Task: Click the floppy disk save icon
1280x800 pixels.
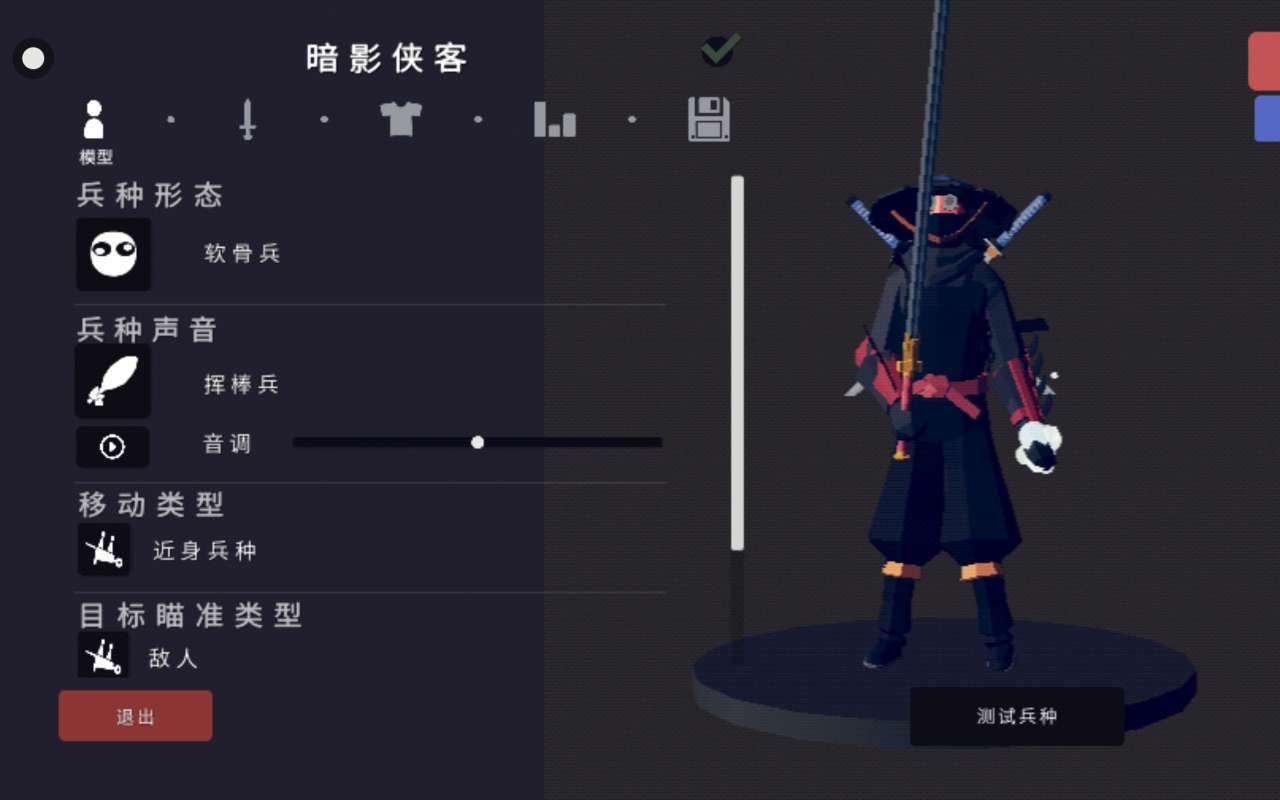Action: tap(709, 119)
